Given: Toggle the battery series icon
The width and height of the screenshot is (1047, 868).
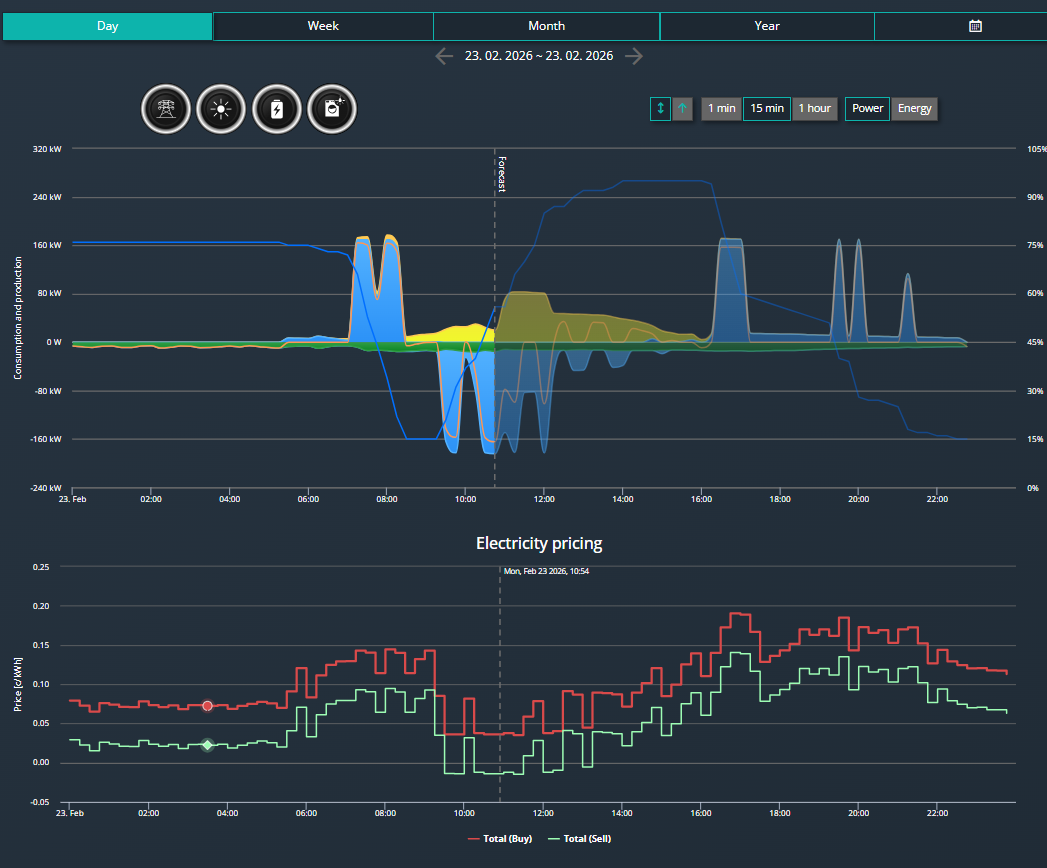Looking at the screenshot, I should (276, 109).
